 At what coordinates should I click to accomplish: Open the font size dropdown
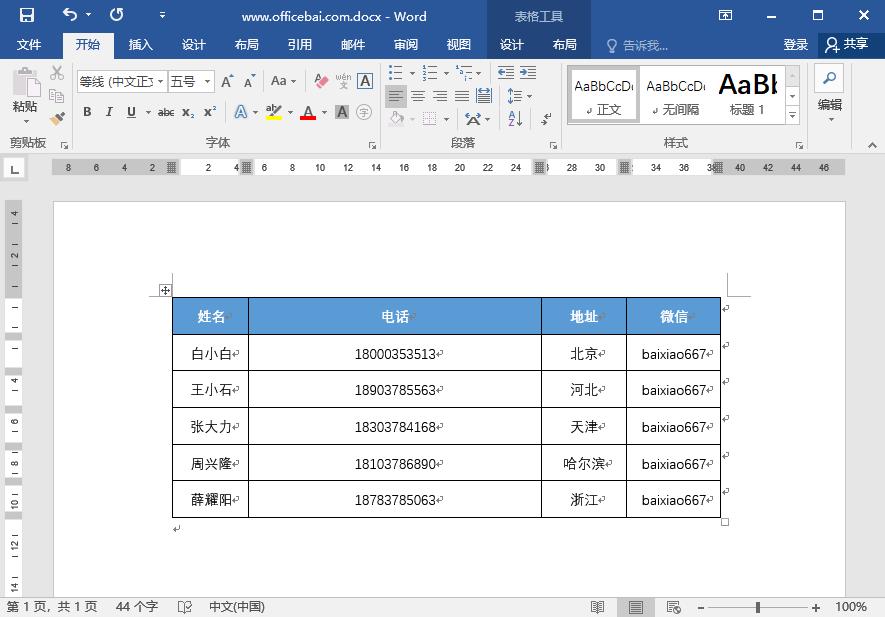pos(207,80)
